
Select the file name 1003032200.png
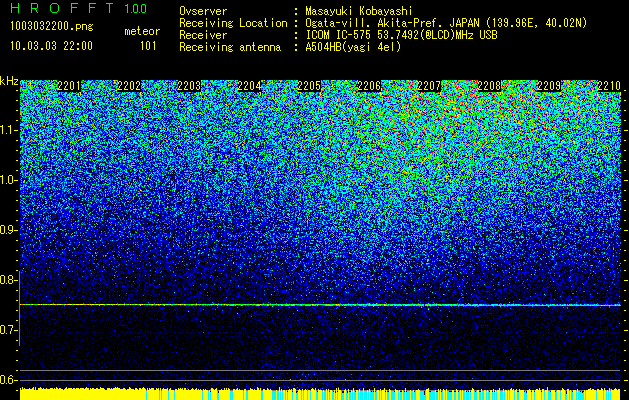[52, 26]
